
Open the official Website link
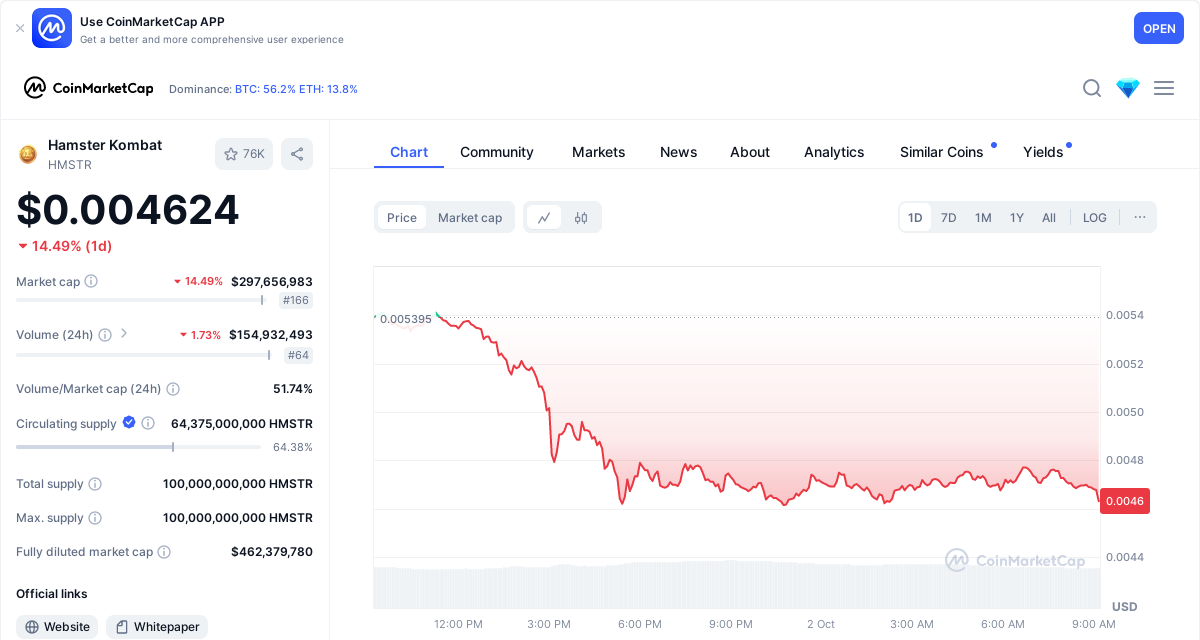[x=57, y=627]
